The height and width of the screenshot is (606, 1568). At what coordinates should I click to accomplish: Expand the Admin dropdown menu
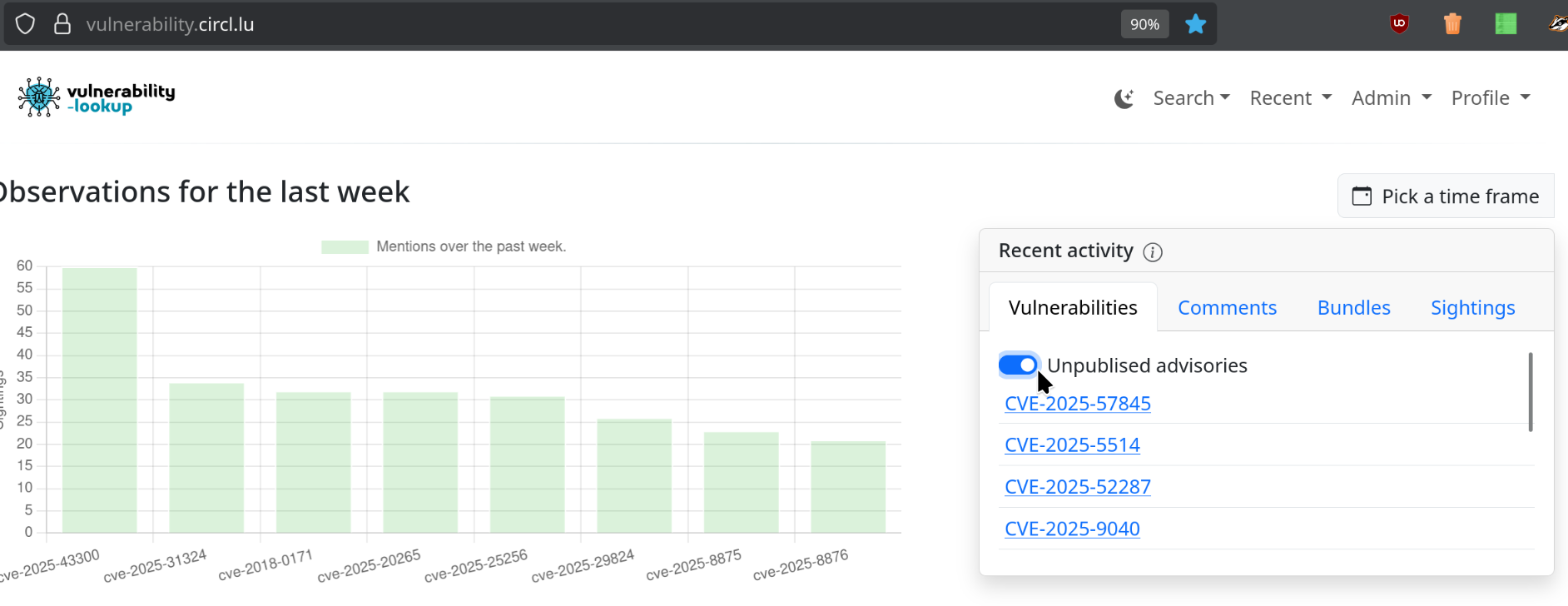pyautogui.click(x=1391, y=98)
